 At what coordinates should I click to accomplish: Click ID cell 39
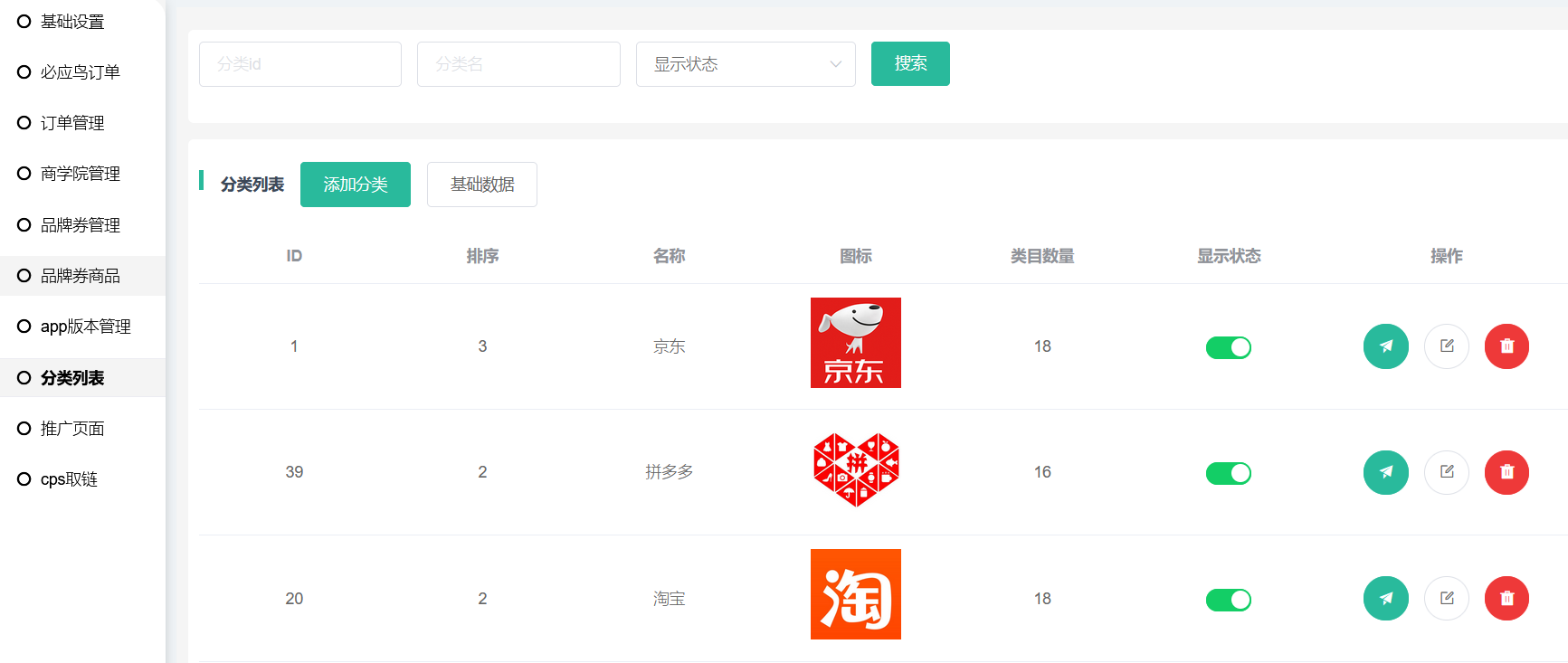(294, 472)
